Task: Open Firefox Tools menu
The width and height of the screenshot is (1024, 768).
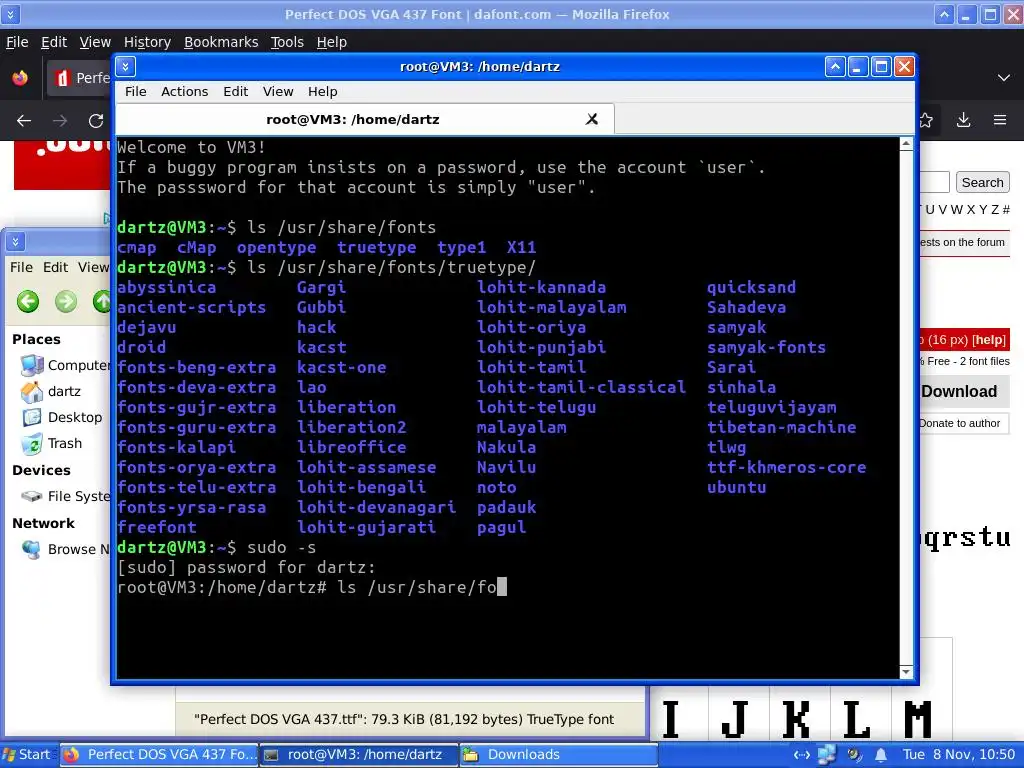Action: pyautogui.click(x=287, y=42)
